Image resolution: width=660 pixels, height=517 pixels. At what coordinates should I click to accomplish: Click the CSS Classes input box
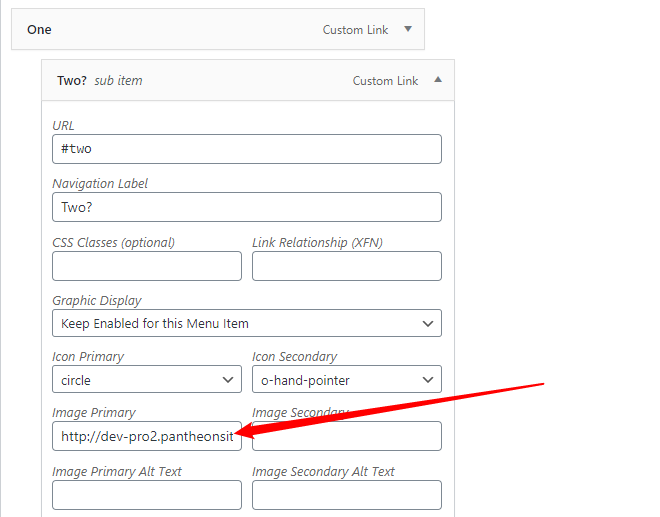coord(147,266)
